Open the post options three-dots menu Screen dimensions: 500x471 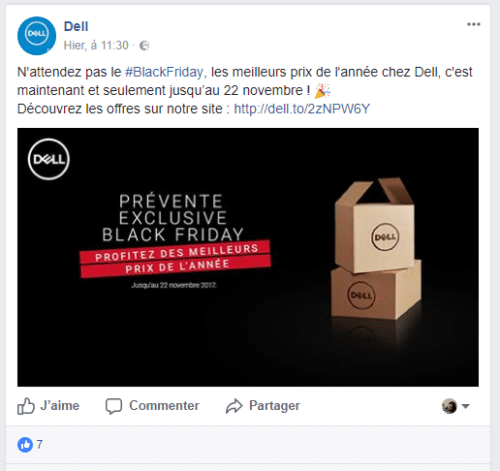point(473,24)
